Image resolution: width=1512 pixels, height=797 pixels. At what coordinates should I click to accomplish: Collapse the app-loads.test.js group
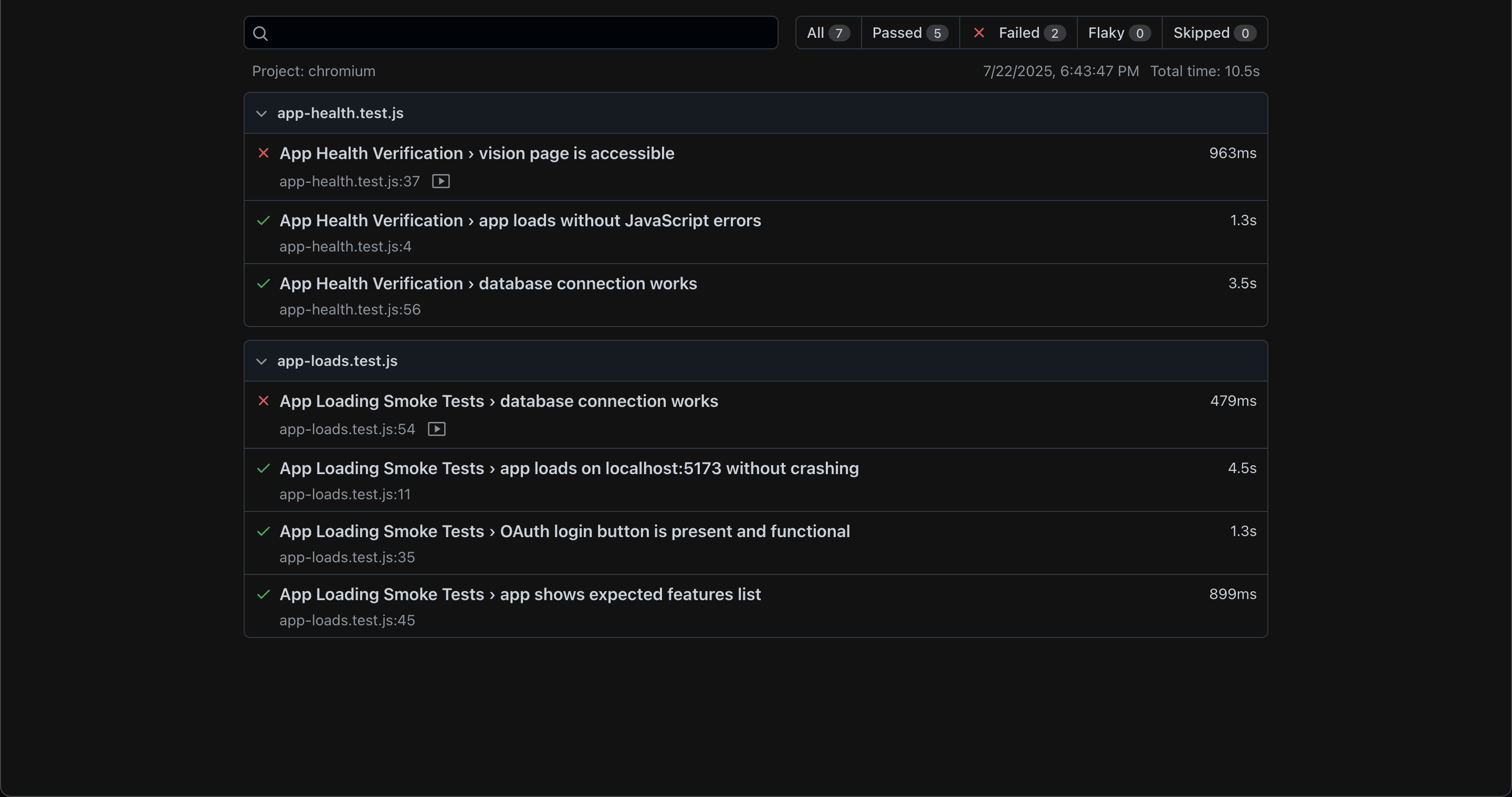tap(261, 361)
